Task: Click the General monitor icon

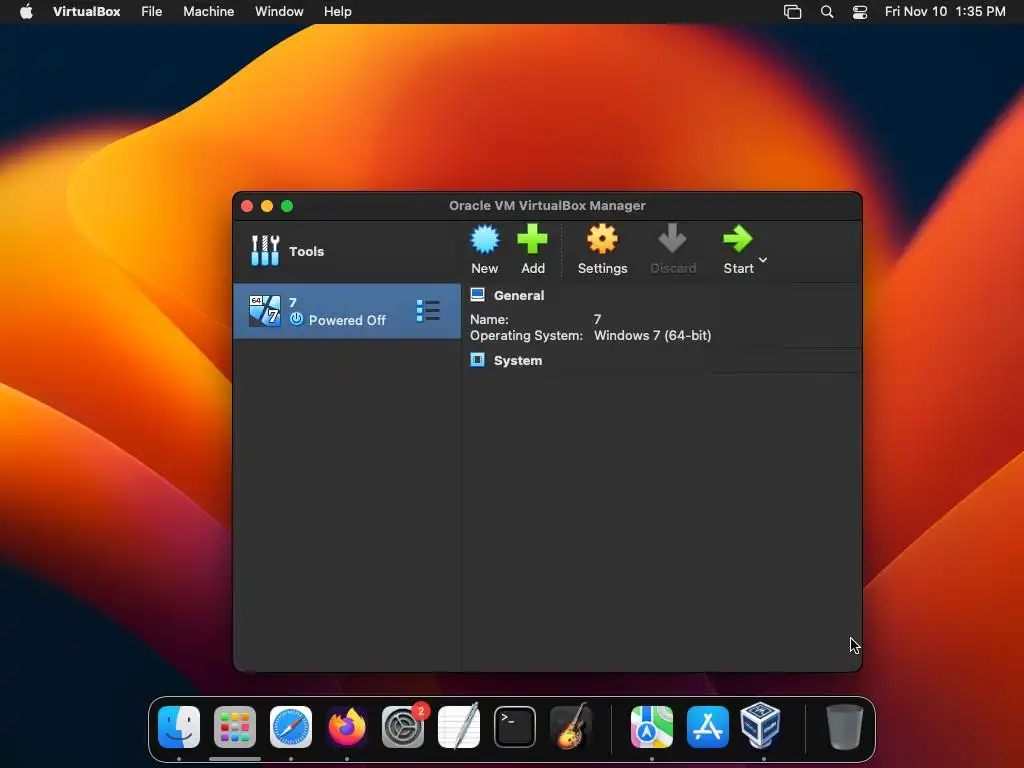Action: click(x=477, y=295)
